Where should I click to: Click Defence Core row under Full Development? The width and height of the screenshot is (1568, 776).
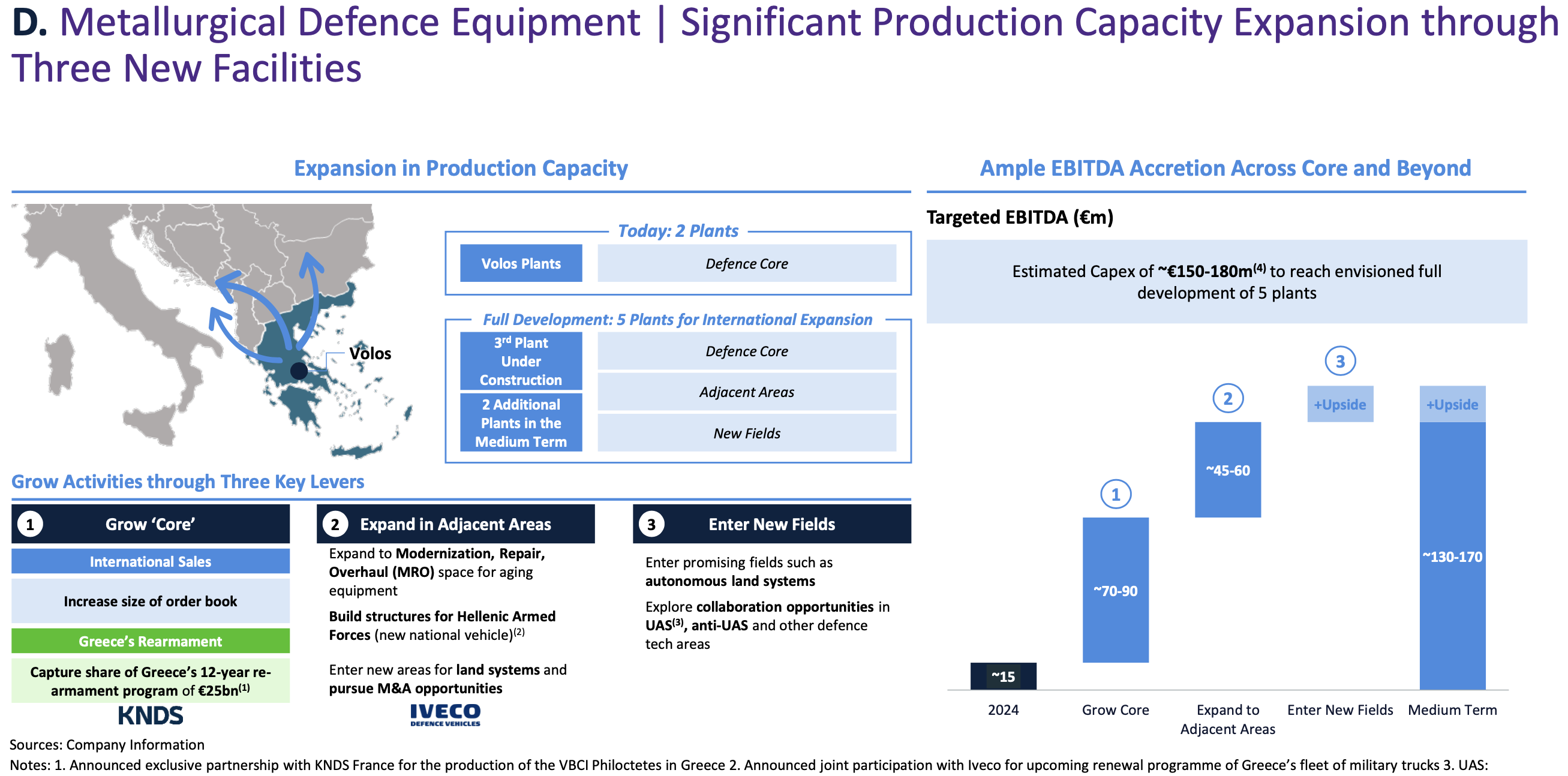click(746, 351)
